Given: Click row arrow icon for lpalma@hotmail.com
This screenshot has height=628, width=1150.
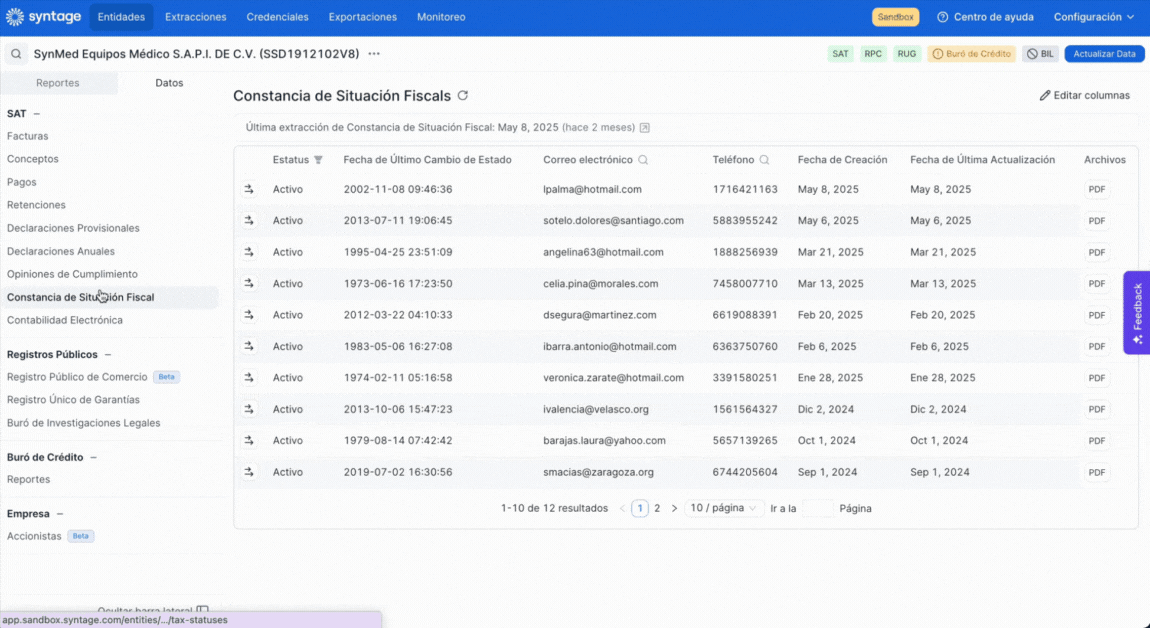Looking at the screenshot, I should (249, 189).
